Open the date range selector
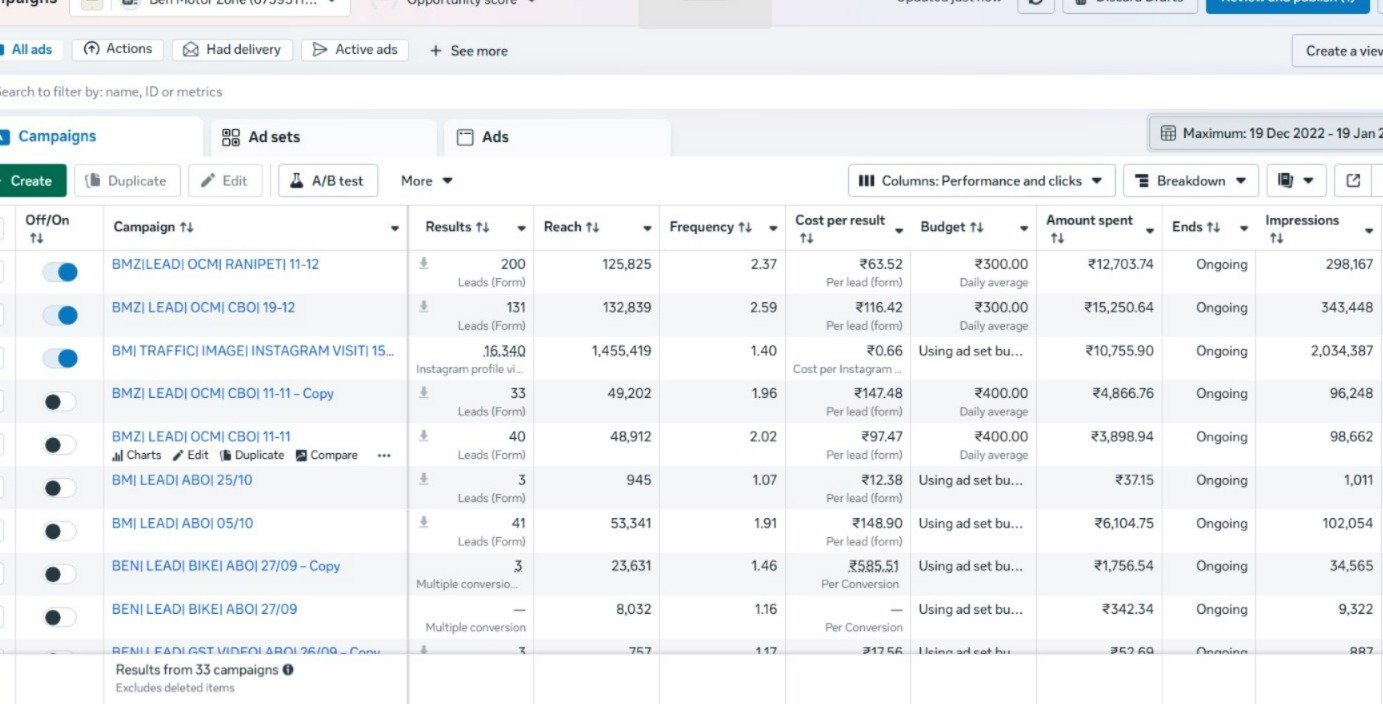This screenshot has width=1383, height=704. point(1270,133)
